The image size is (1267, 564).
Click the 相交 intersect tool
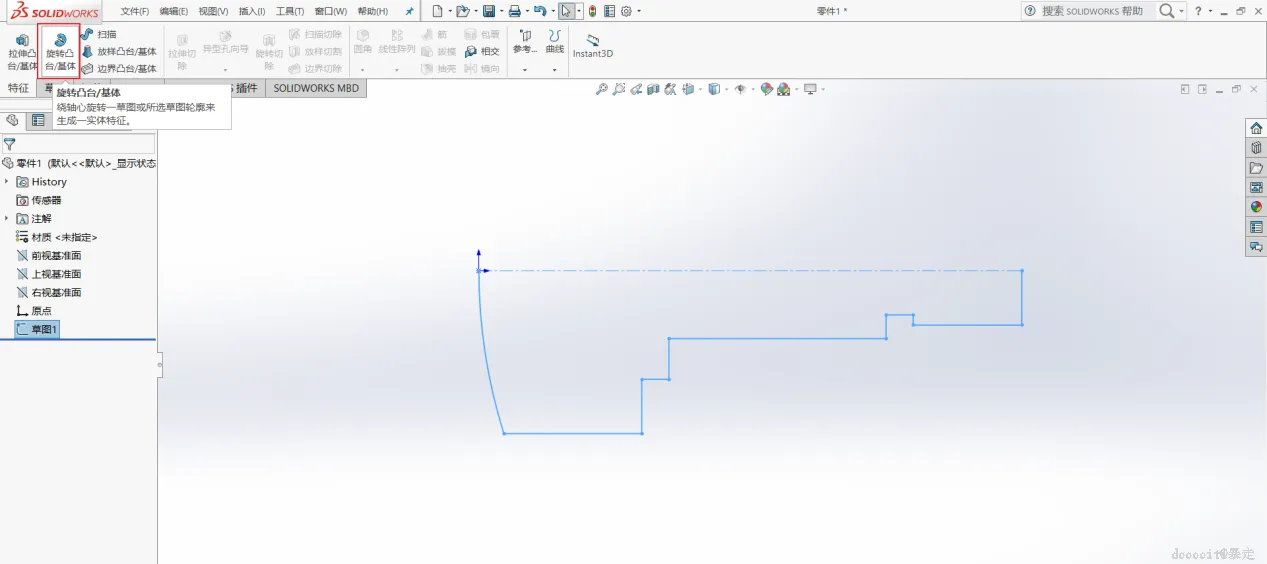tap(482, 51)
